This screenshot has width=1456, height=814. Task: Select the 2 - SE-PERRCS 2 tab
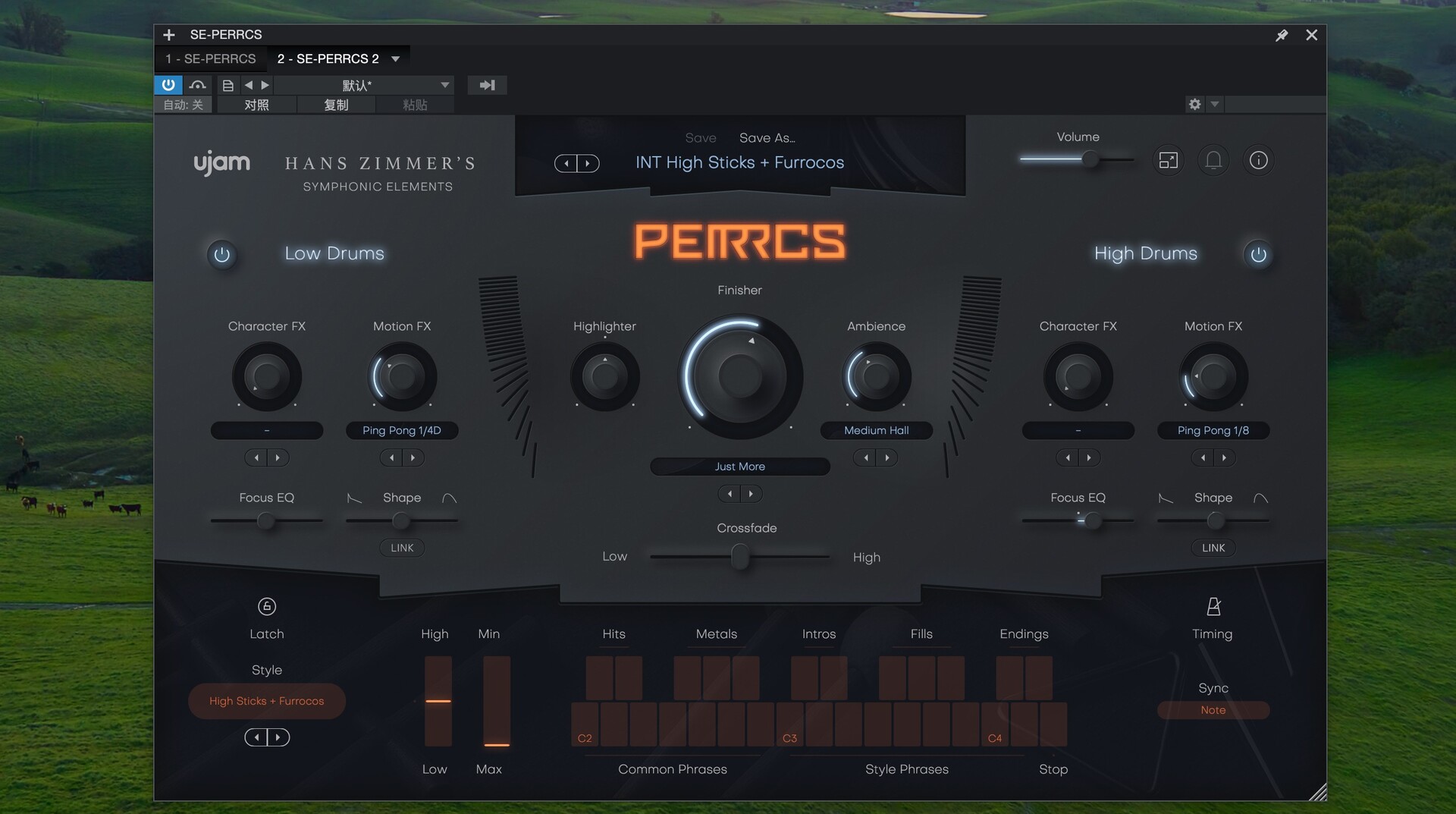(328, 58)
